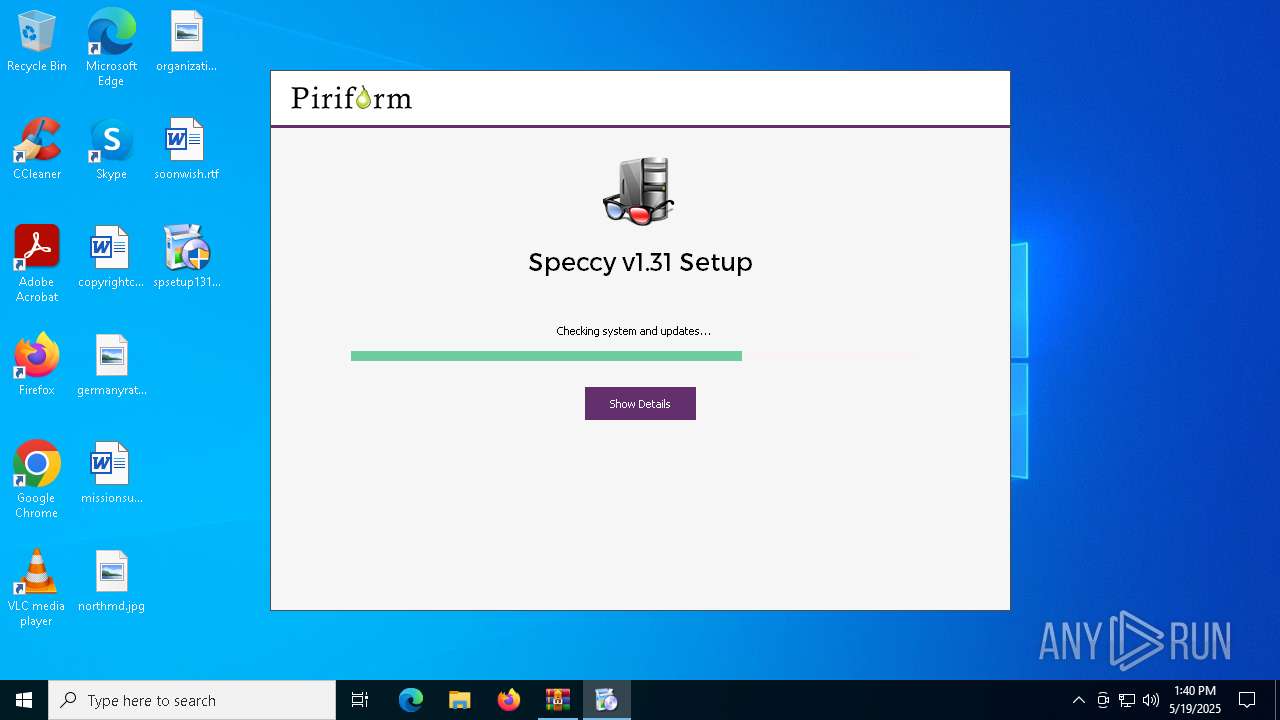Image resolution: width=1280 pixels, height=720 pixels.
Task: Select the Google Chrome desktop shortcut
Action: (37, 480)
